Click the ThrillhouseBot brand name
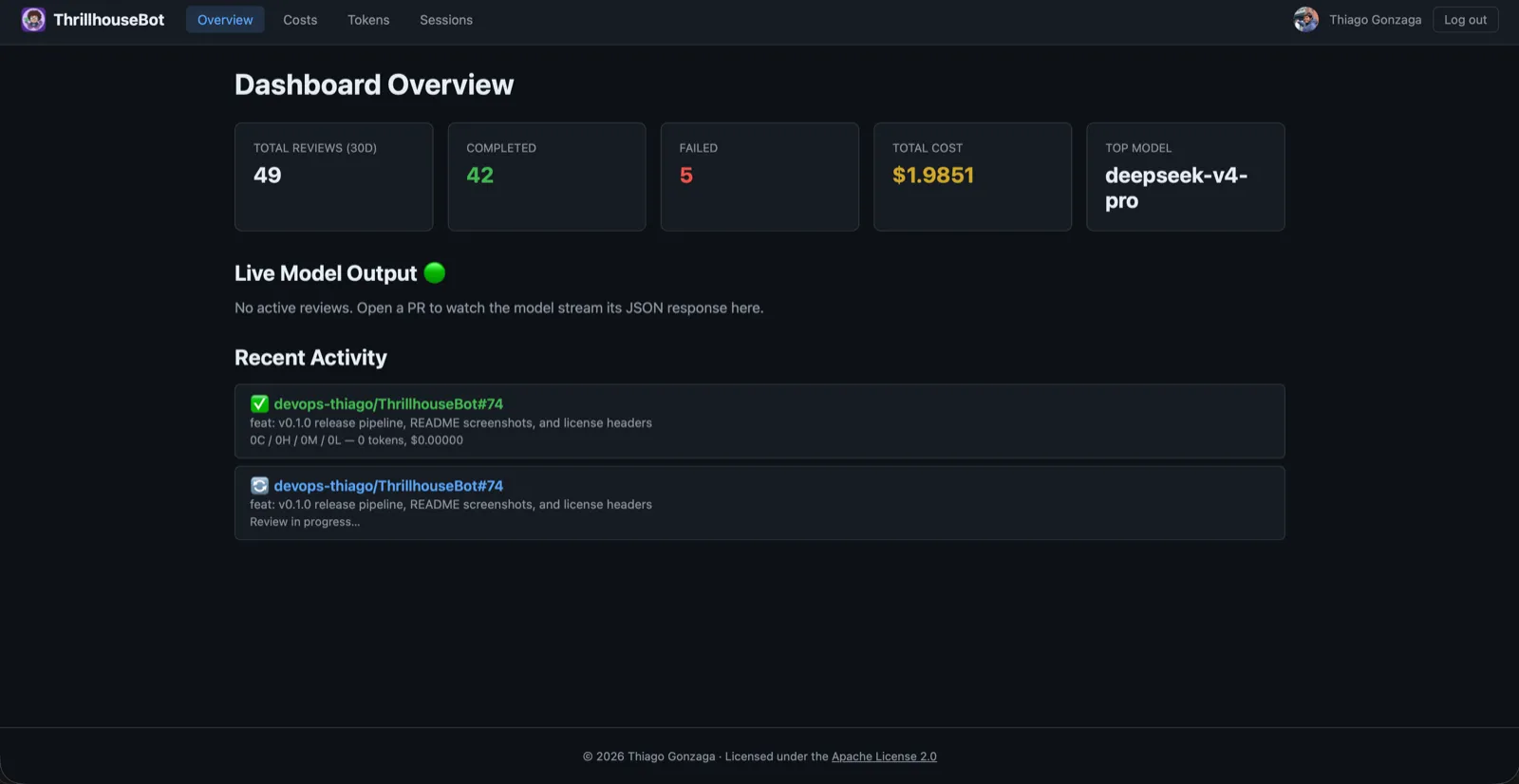Screen dimensions: 1519x784 point(108,20)
